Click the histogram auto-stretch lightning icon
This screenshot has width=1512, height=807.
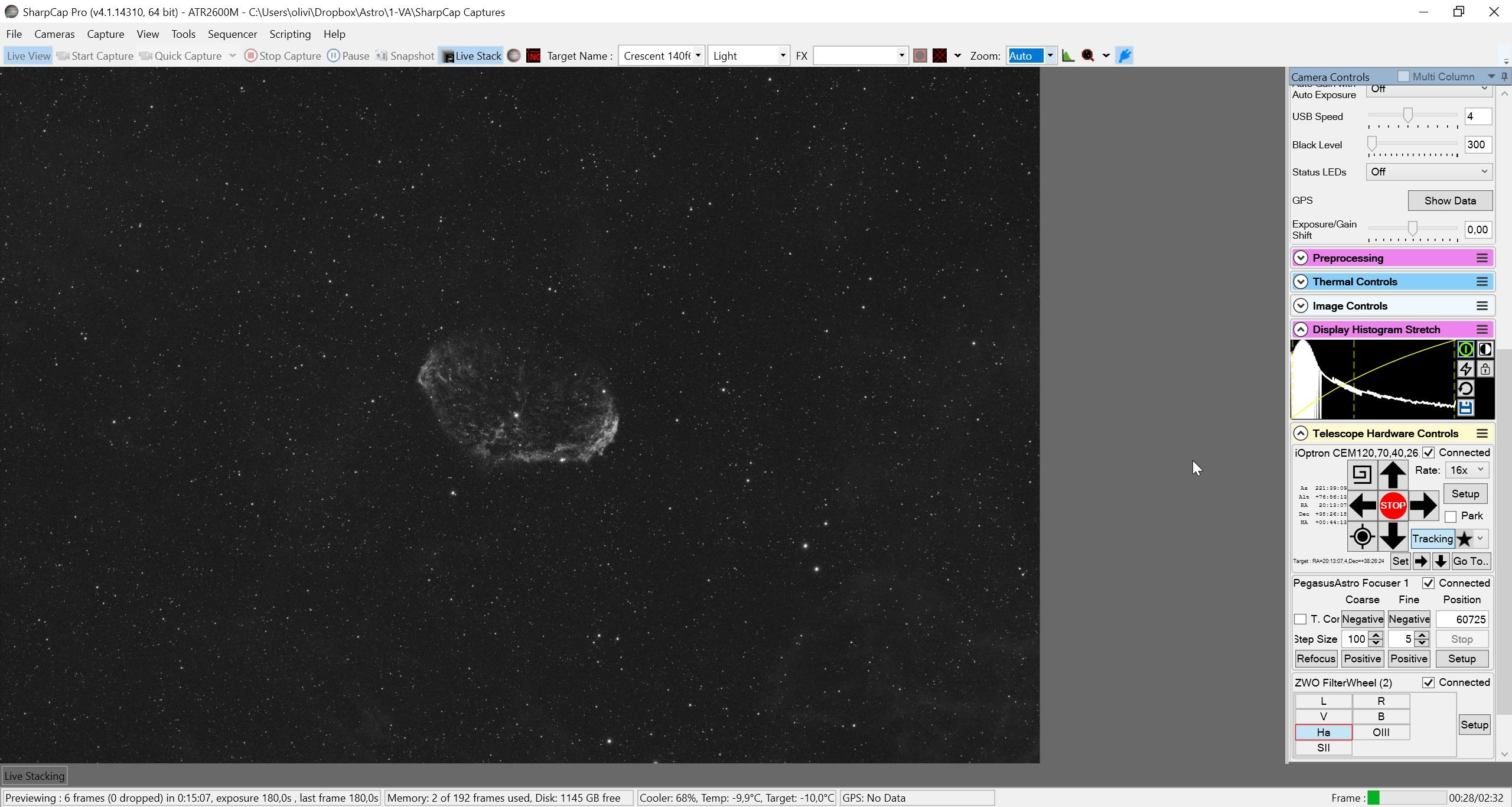point(1465,369)
